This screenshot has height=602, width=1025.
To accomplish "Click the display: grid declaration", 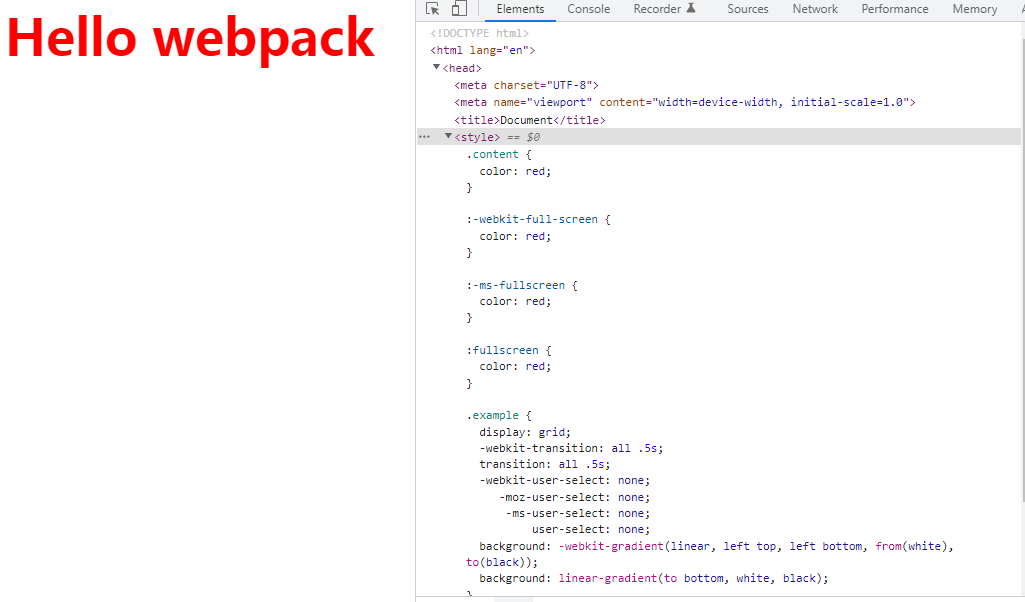I will point(525,433).
